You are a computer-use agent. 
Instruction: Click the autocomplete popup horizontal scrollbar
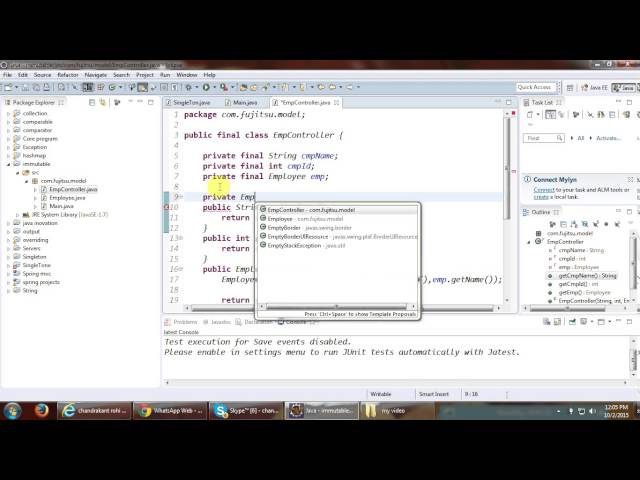(337, 306)
